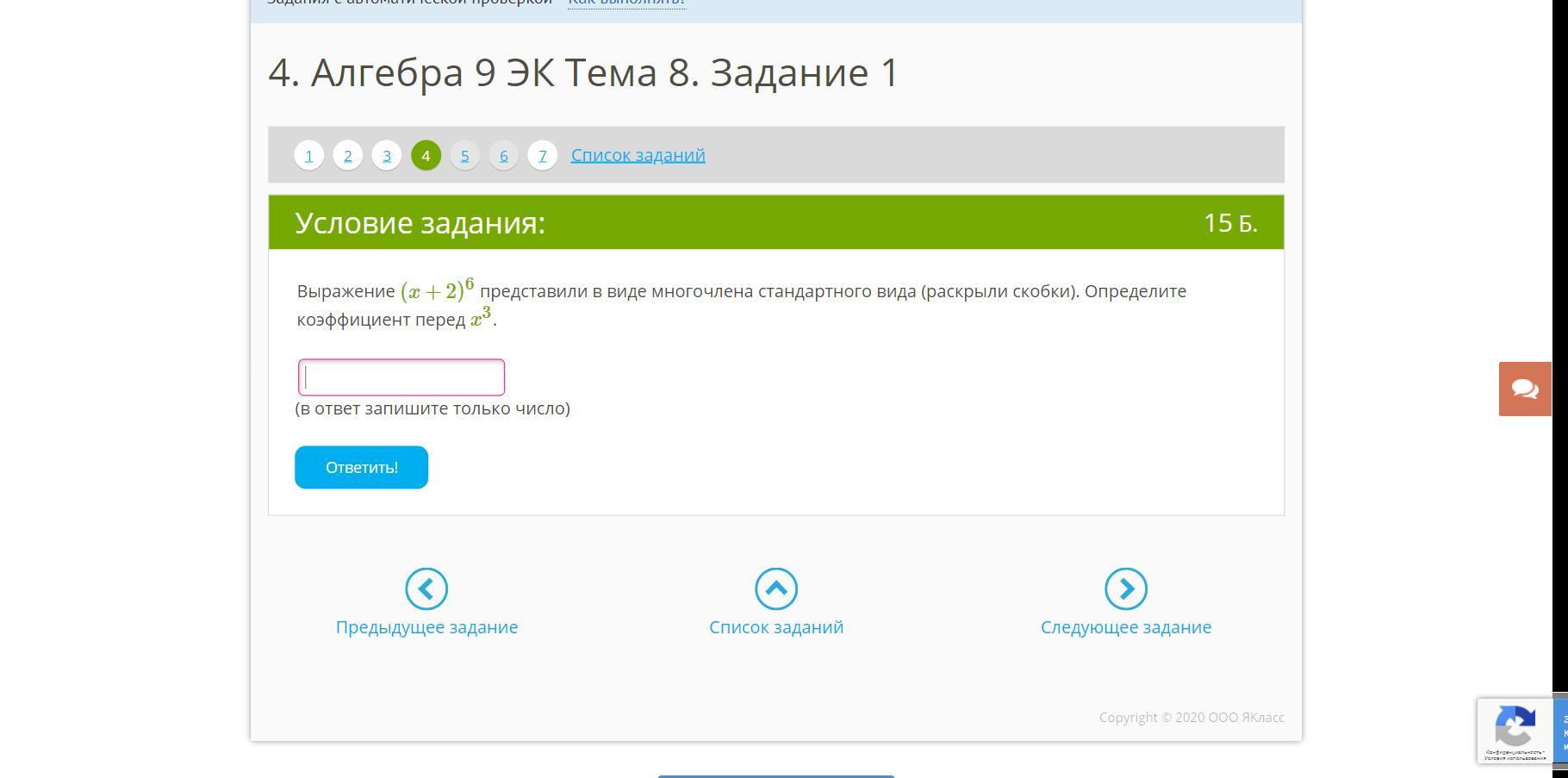The width and height of the screenshot is (1568, 778).
Task: Click the reCAPTCHA badge logo
Action: (1515, 725)
